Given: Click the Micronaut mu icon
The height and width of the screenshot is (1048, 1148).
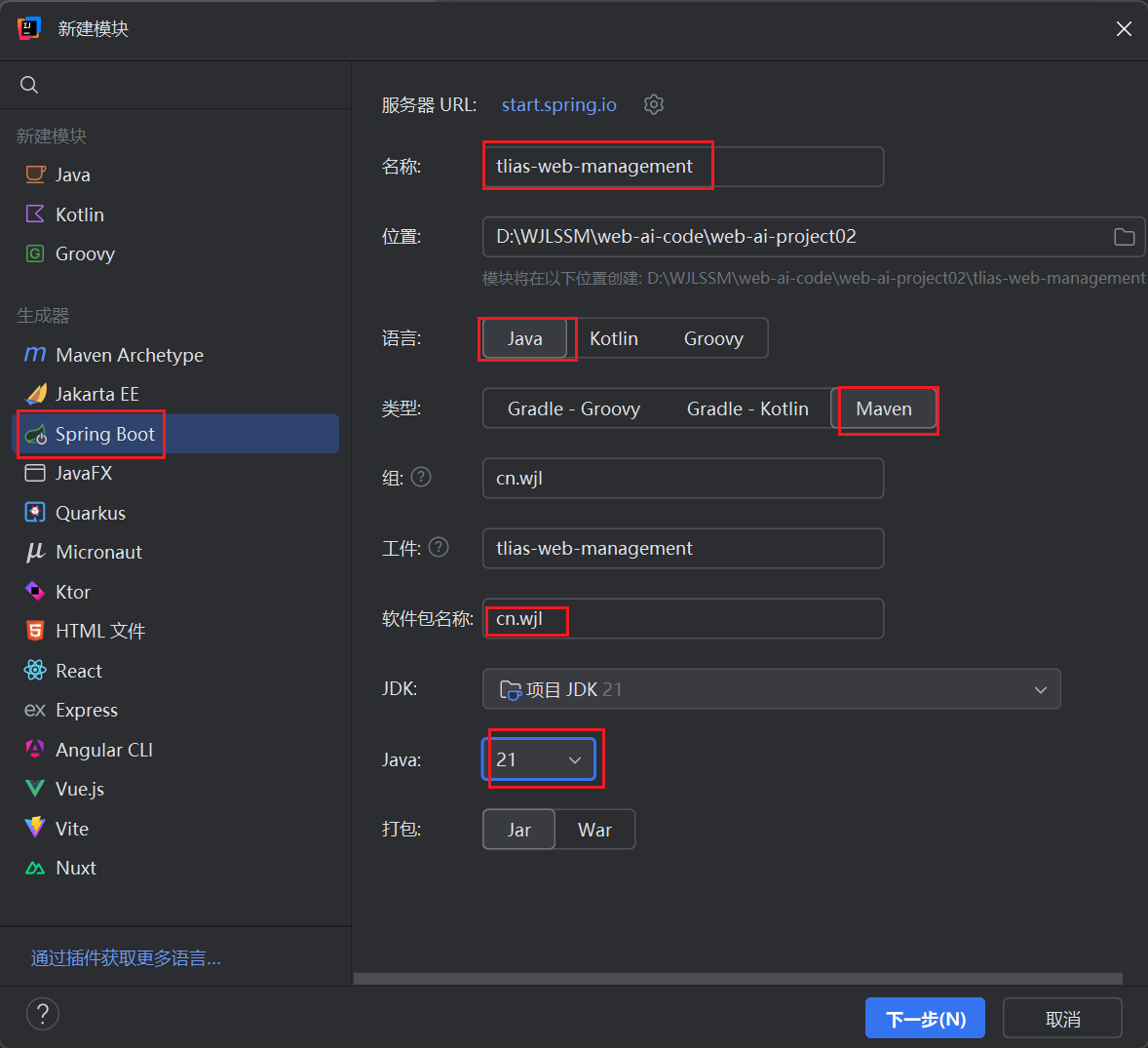Looking at the screenshot, I should (35, 552).
